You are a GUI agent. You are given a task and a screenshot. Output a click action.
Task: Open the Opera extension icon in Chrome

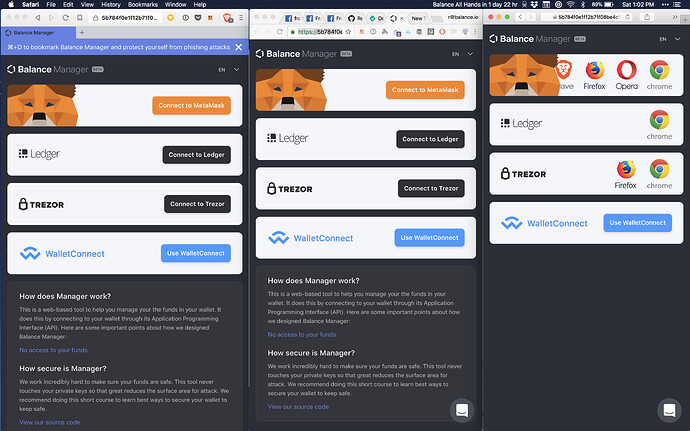pos(442,32)
